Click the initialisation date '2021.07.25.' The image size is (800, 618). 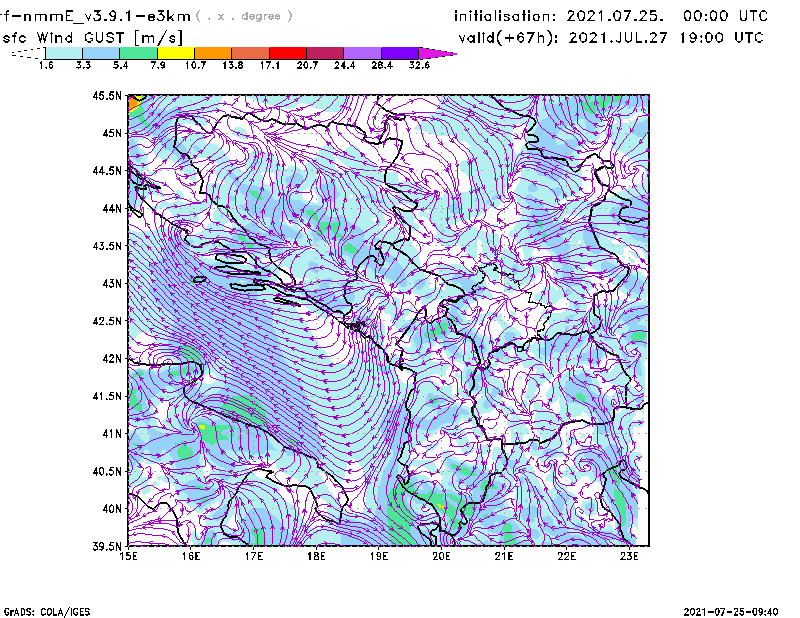pos(615,16)
